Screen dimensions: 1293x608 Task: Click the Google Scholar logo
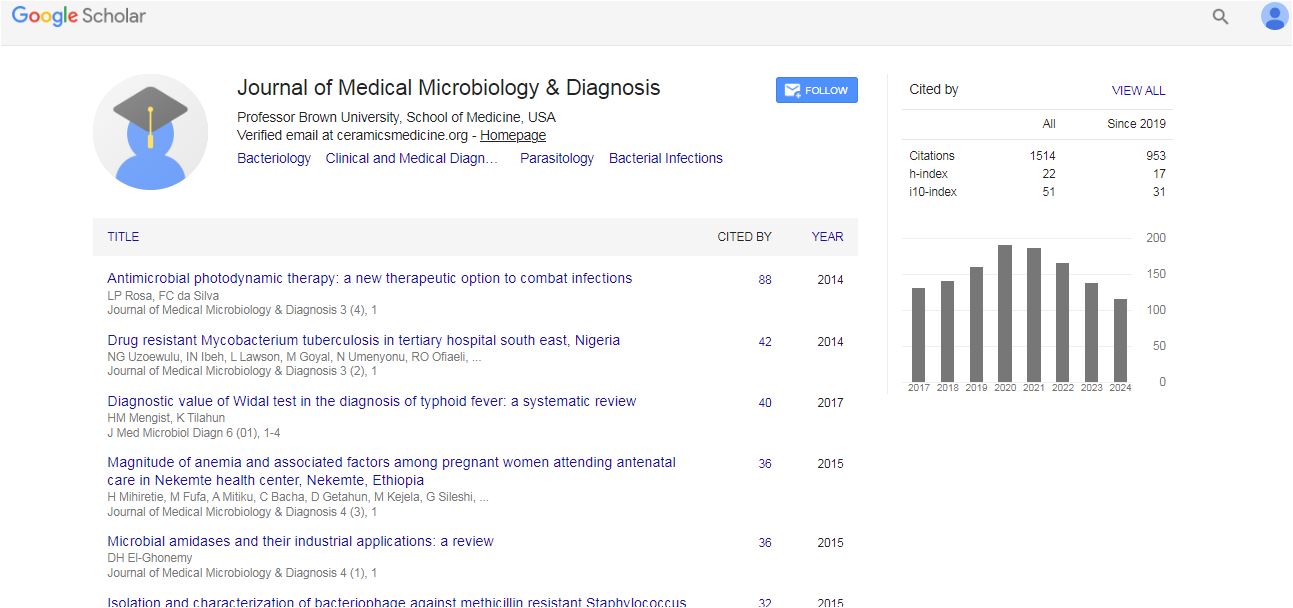click(79, 17)
